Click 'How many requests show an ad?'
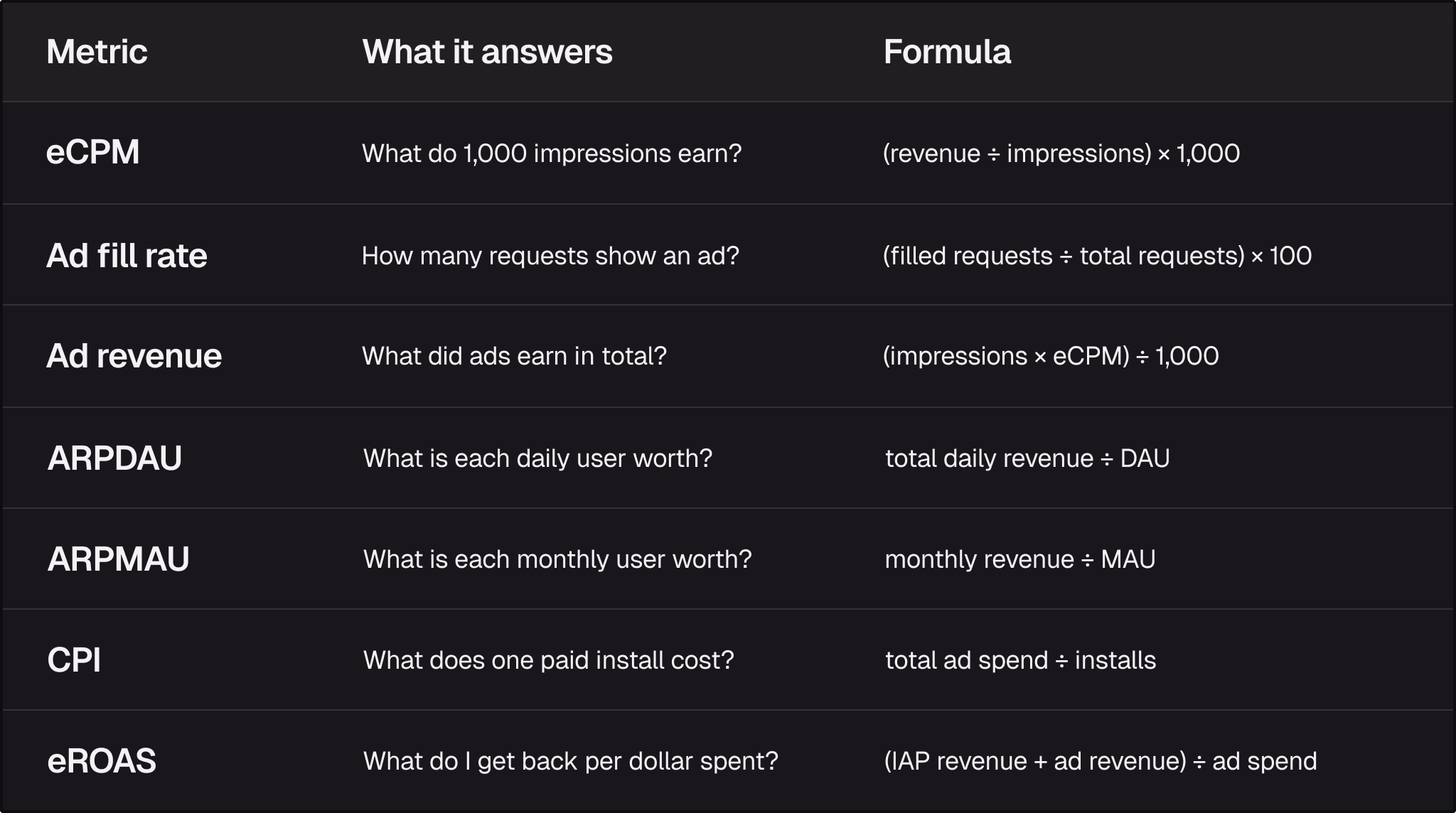The width and height of the screenshot is (1456, 813). [550, 256]
